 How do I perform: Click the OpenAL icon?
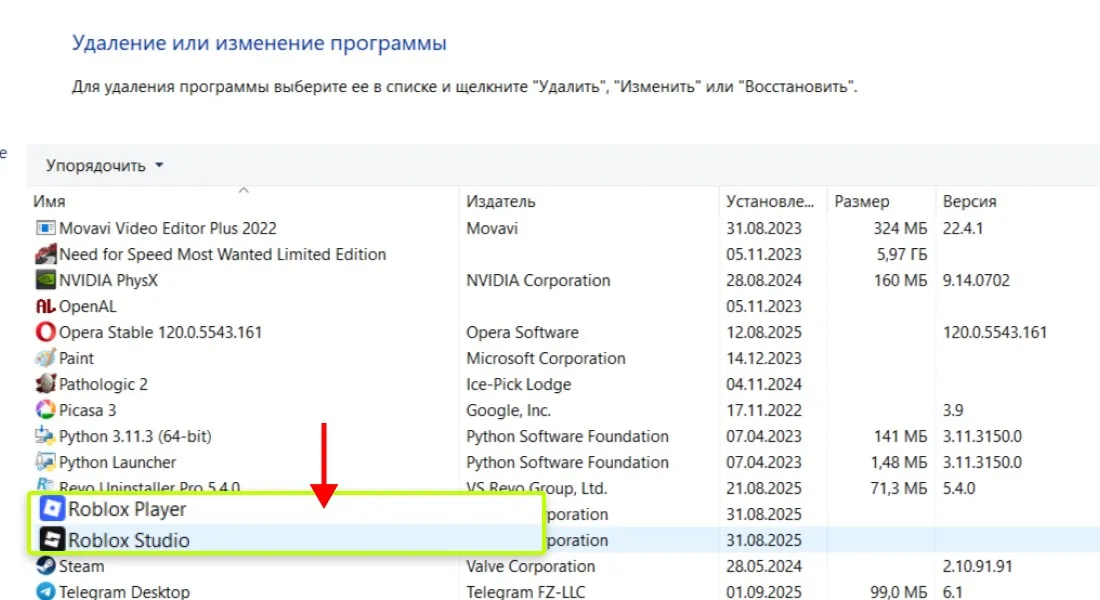click(46, 306)
